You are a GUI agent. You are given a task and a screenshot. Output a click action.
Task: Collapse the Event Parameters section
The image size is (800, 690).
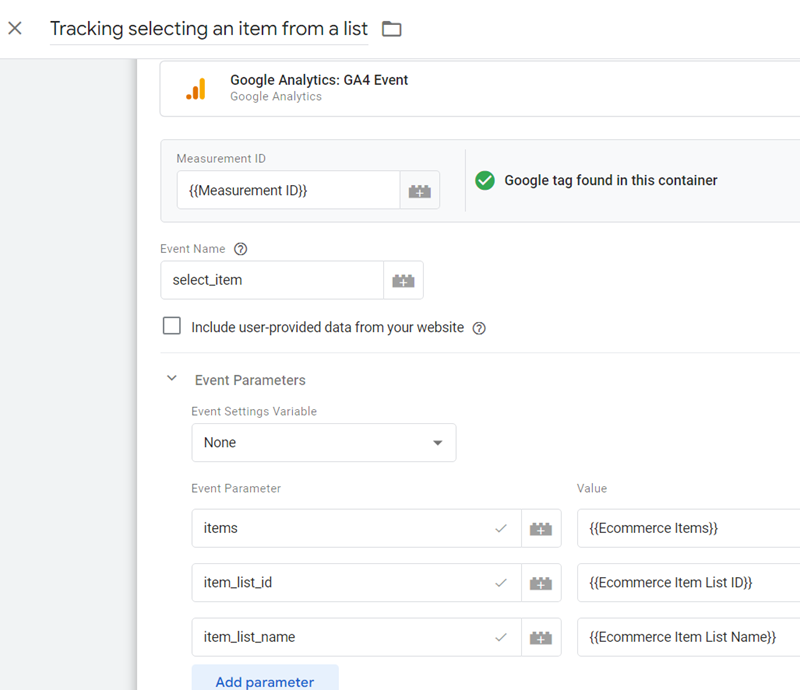171,379
